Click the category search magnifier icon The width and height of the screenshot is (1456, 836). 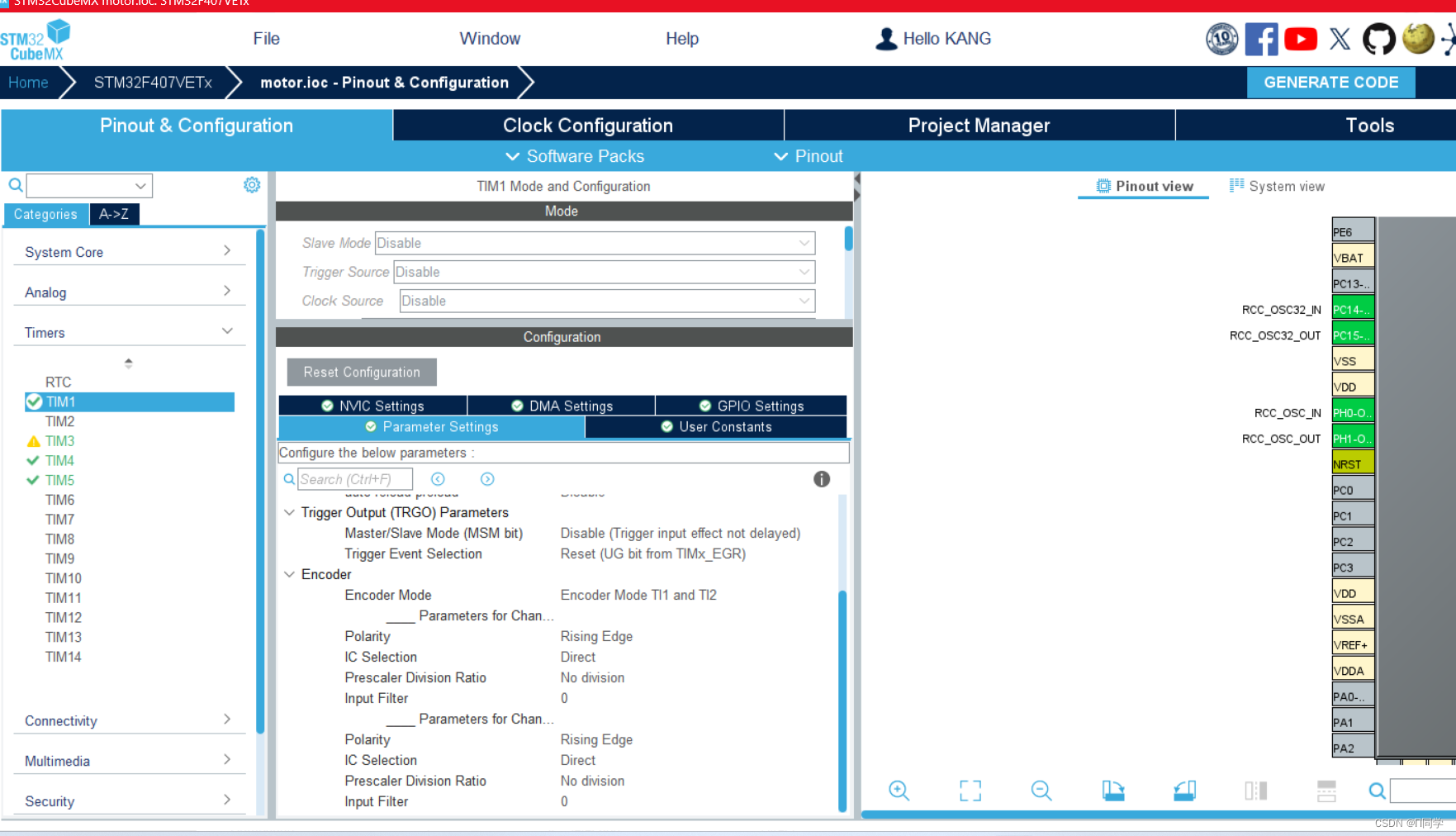(16, 185)
